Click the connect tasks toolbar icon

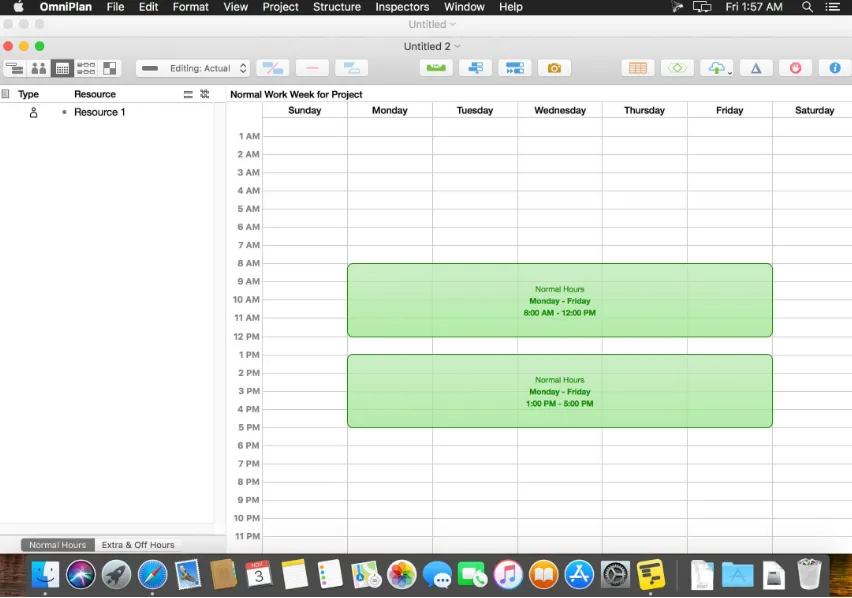coord(352,68)
